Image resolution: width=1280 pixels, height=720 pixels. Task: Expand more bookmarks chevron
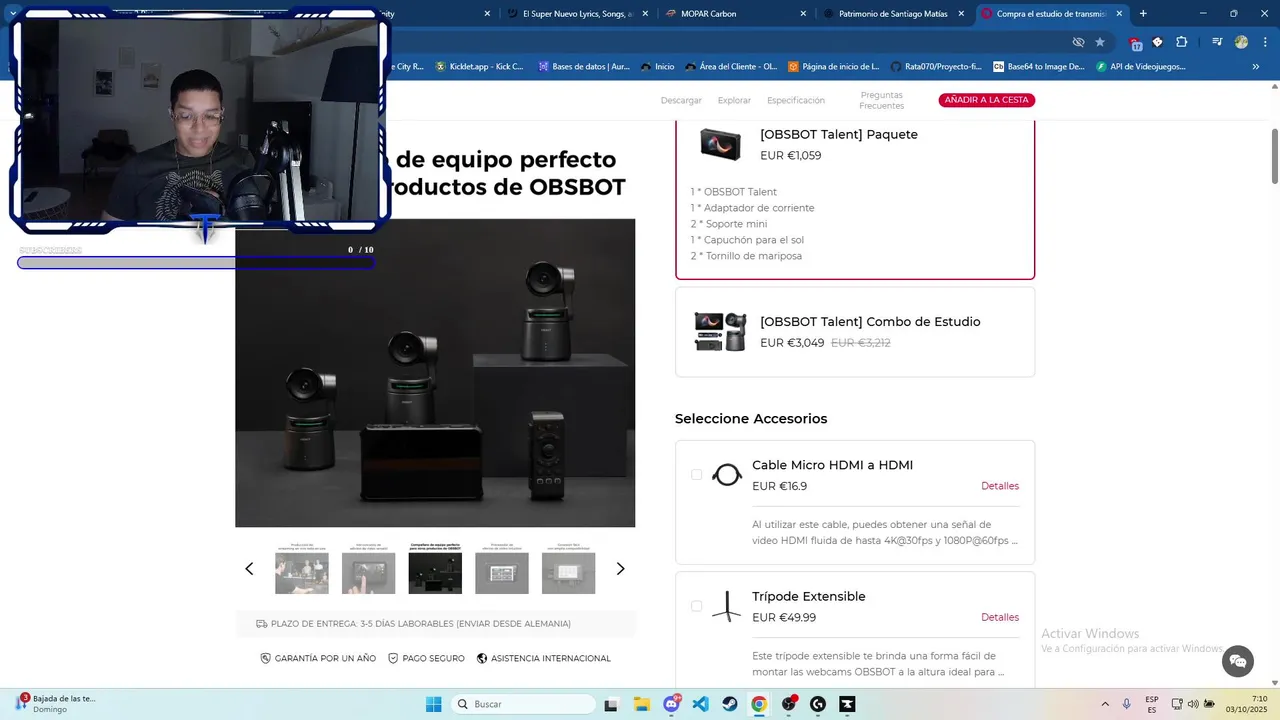pos(1256,67)
